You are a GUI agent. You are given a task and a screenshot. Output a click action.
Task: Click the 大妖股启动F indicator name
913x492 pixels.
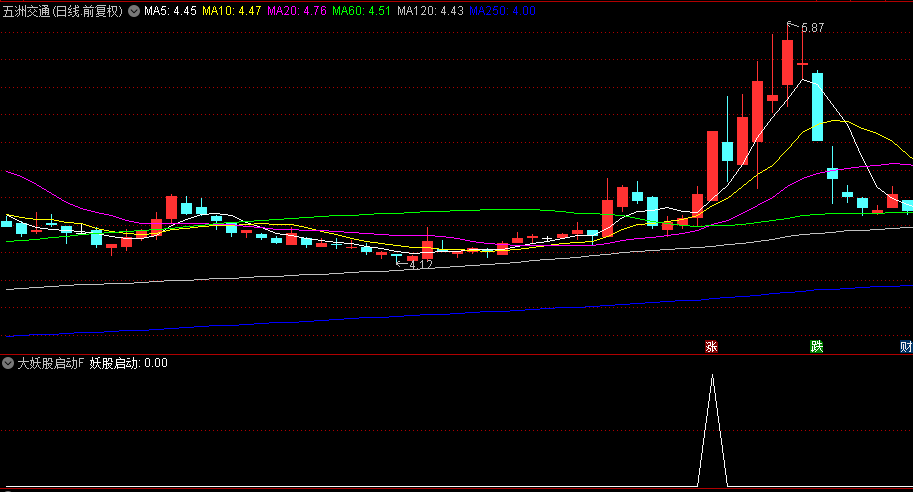point(51,363)
